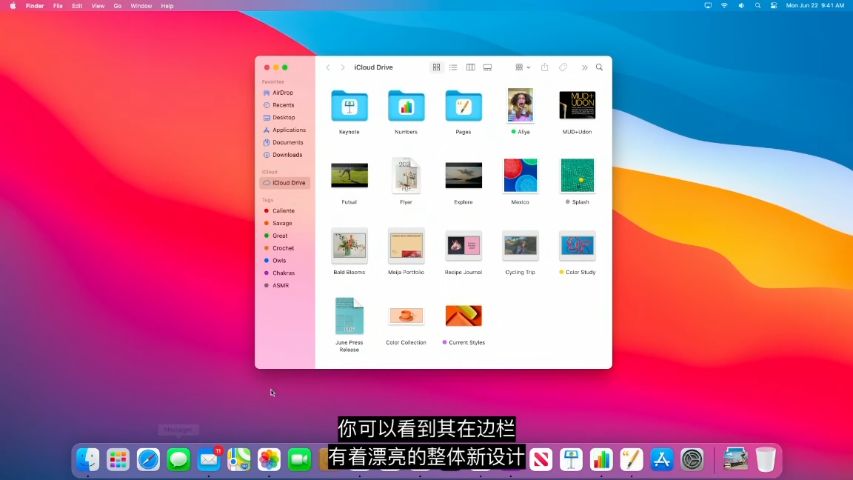Image resolution: width=853 pixels, height=480 pixels.
Task: Select AirDrop in the sidebar
Action: tap(282, 93)
